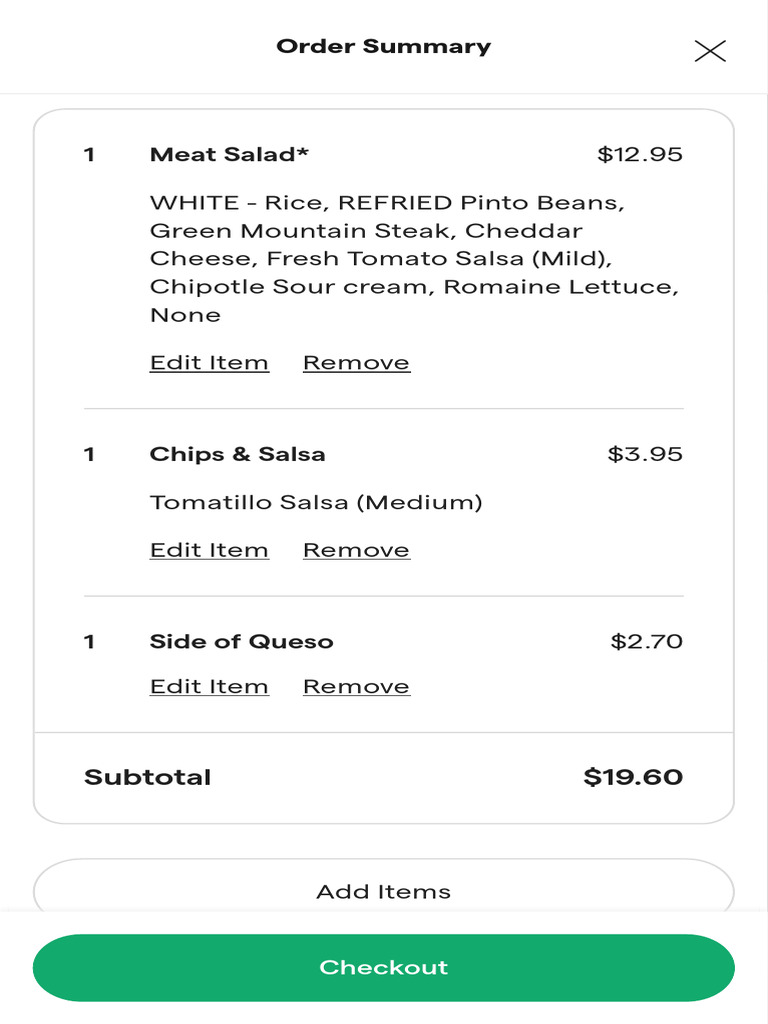
Task: Select the Meat Salad item title
Action: point(229,154)
